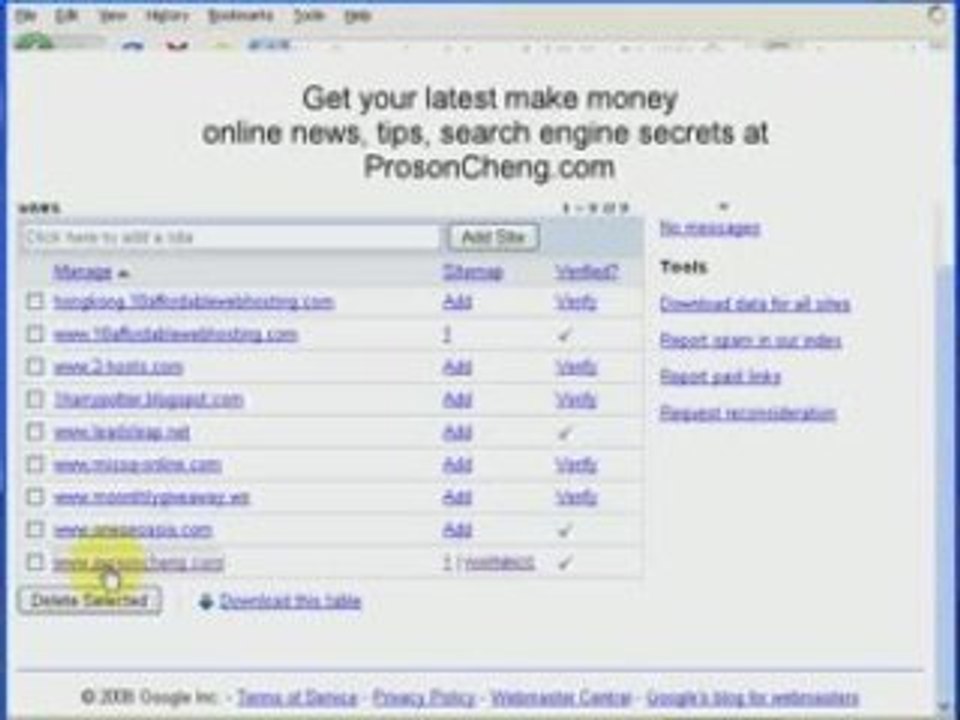Click the browser activity throbber icon
This screenshot has height=720, width=960.
click(x=937, y=16)
